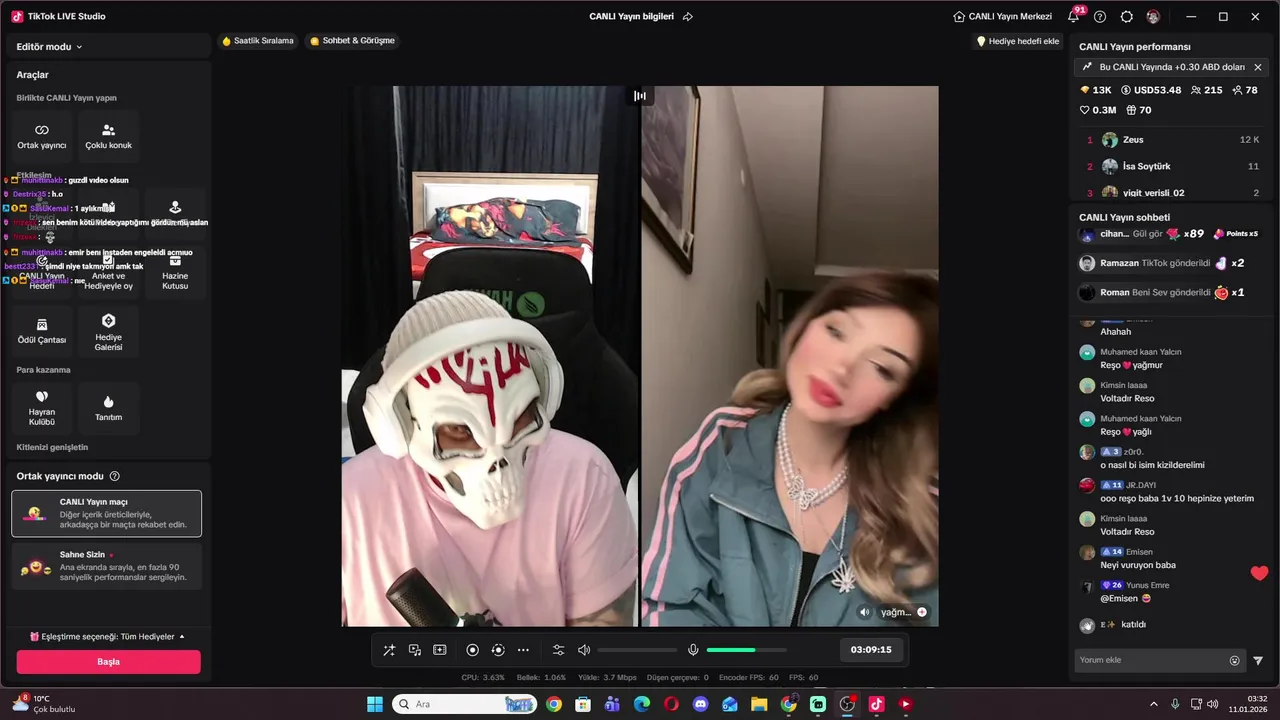The image size is (1280, 720).
Task: Open the emoji picker in comment box
Action: pos(1234,660)
